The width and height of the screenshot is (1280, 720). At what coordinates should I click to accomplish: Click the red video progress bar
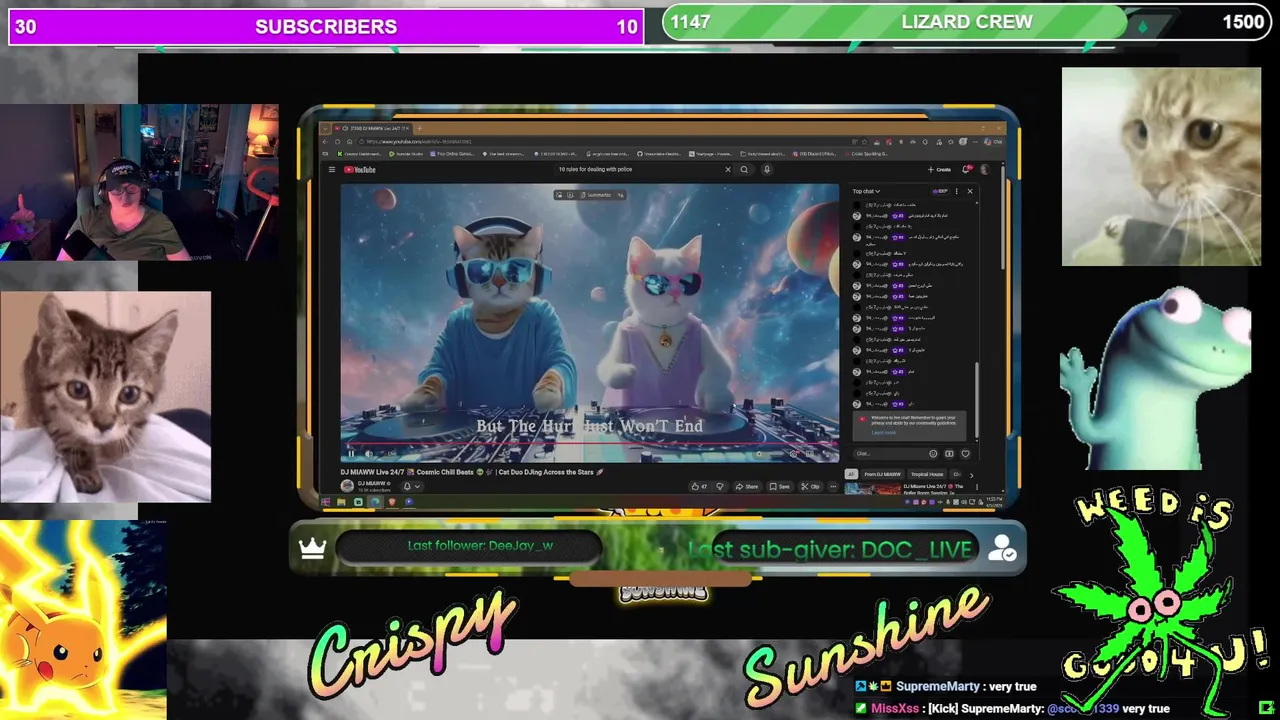pos(590,444)
